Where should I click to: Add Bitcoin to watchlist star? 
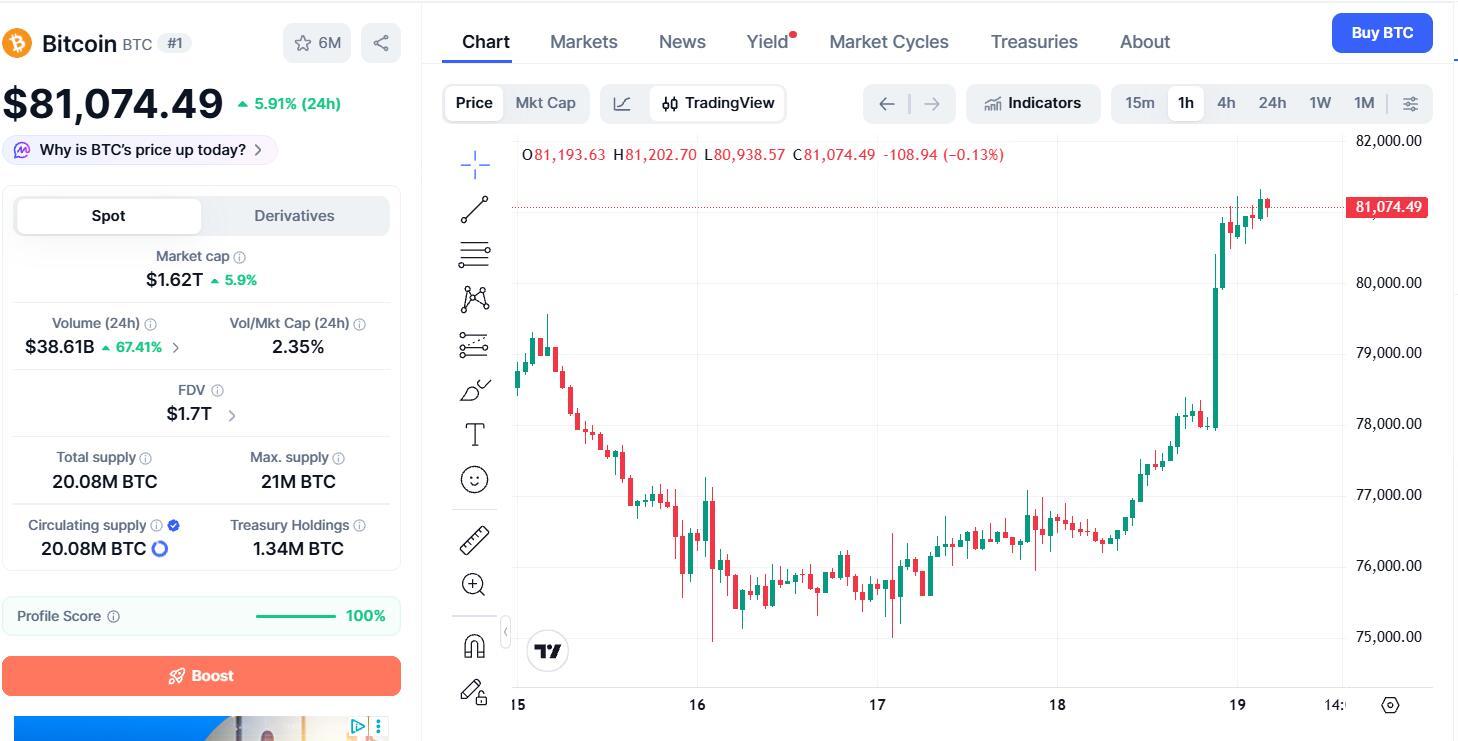point(317,43)
